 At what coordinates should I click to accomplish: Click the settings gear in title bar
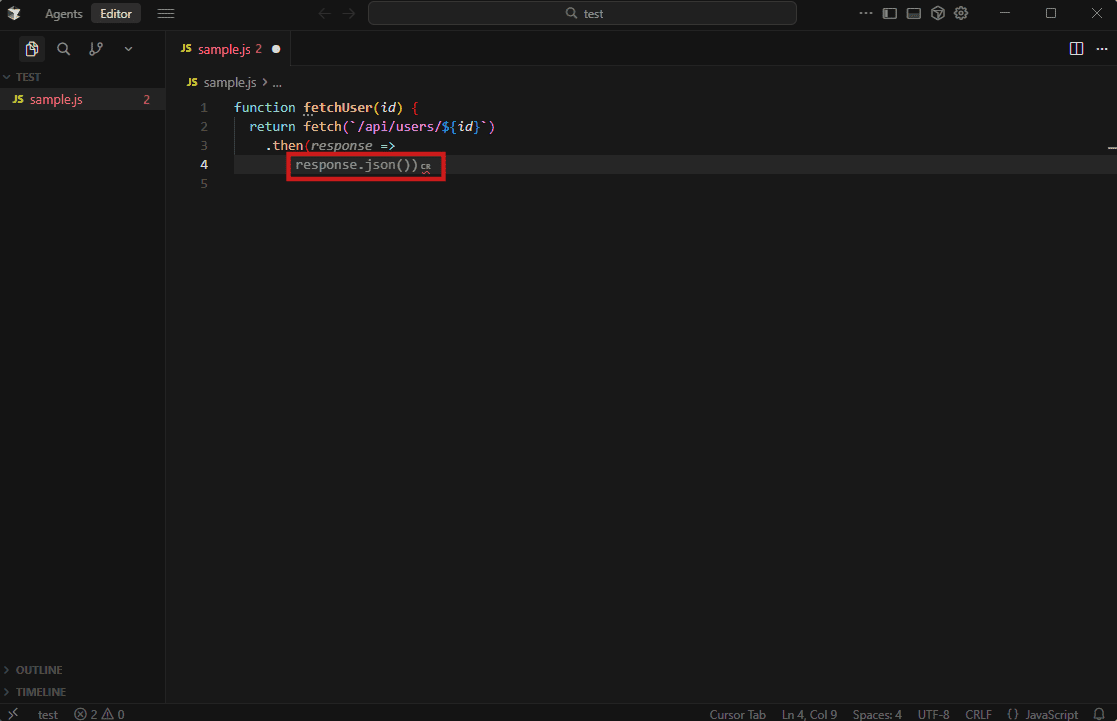coord(961,13)
